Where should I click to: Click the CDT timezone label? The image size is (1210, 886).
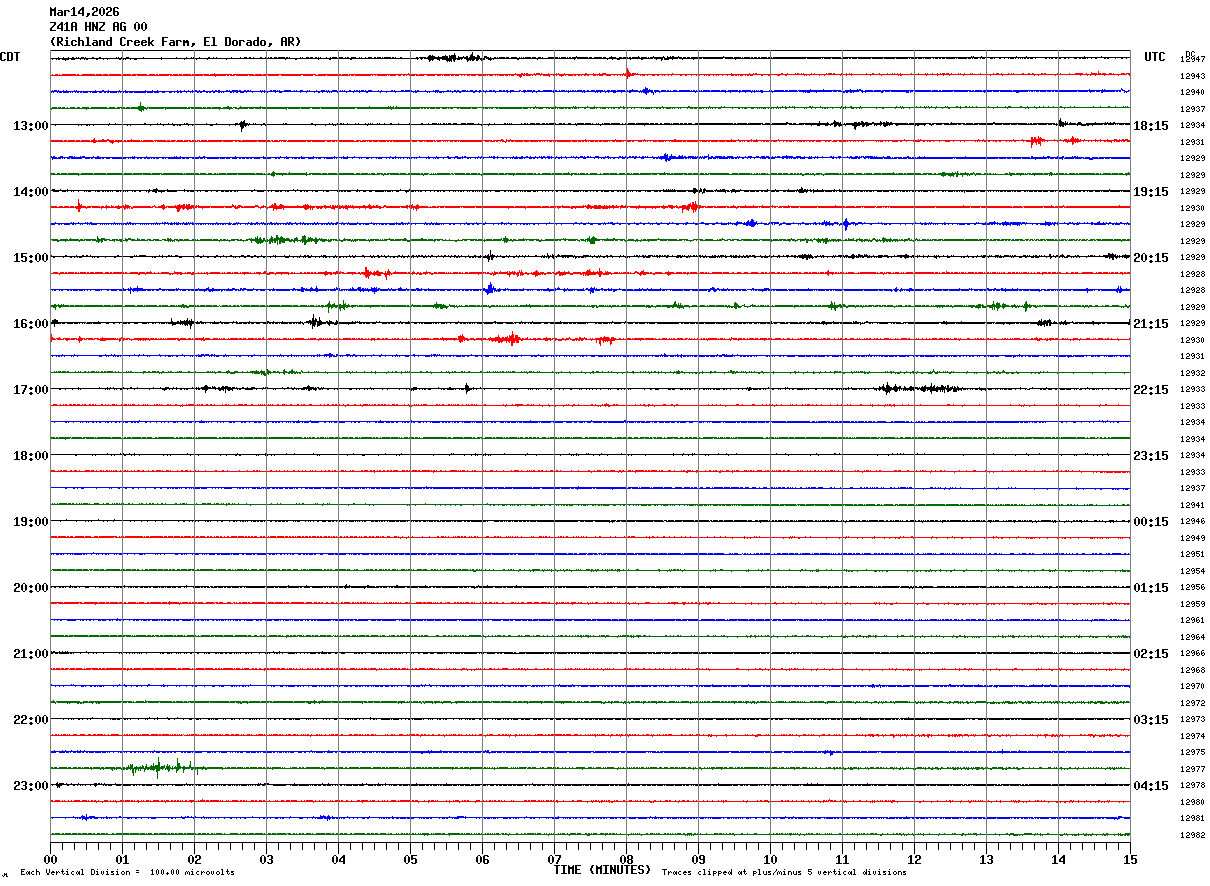(x=10, y=57)
